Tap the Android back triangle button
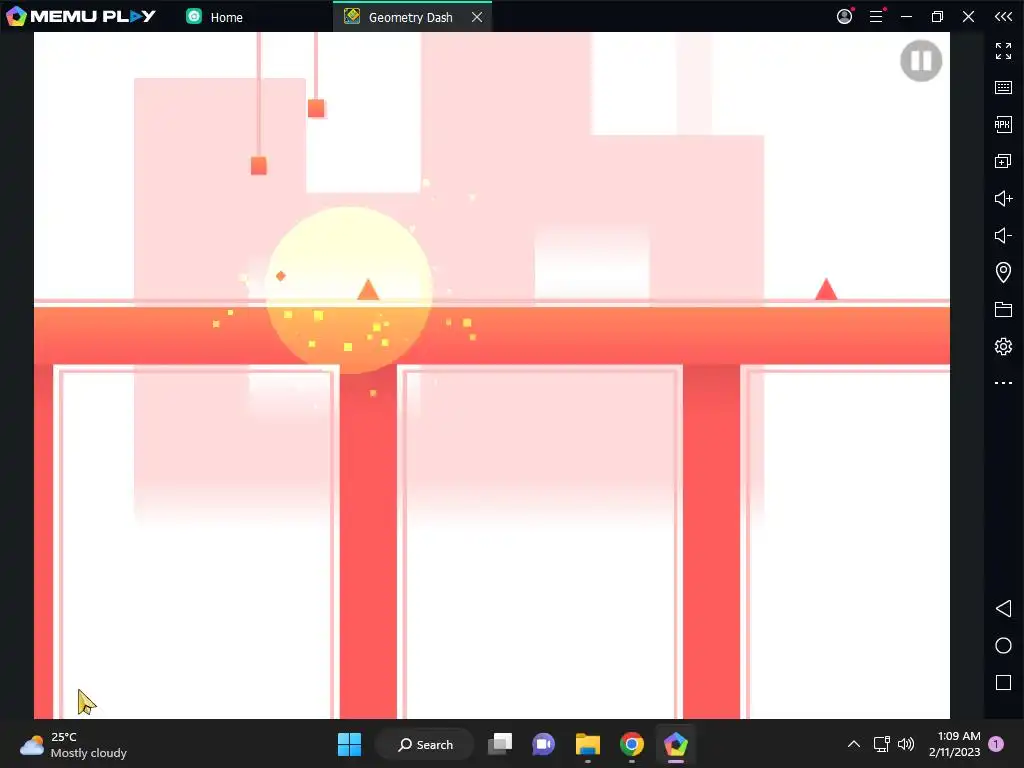Screen dimensions: 1024x768 click(1003, 609)
